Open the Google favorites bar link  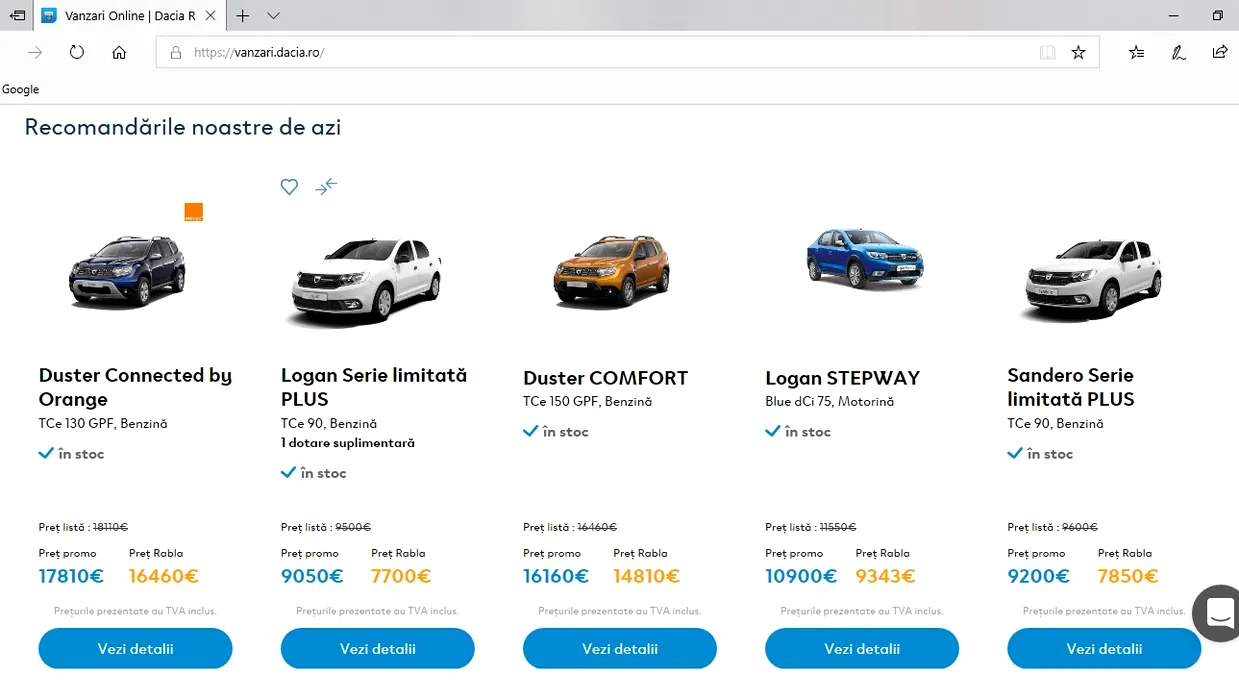point(20,89)
